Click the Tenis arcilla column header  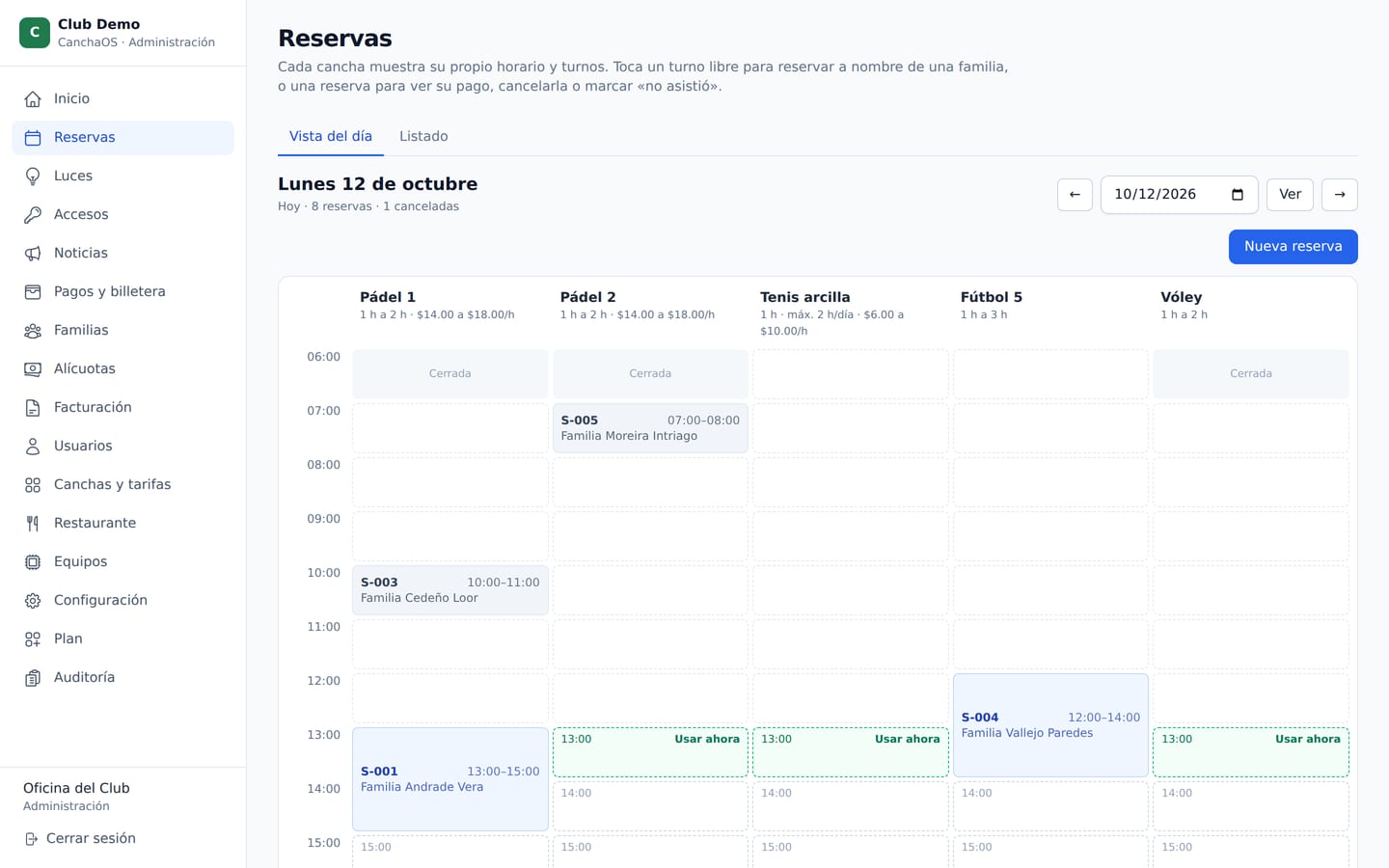click(x=805, y=297)
